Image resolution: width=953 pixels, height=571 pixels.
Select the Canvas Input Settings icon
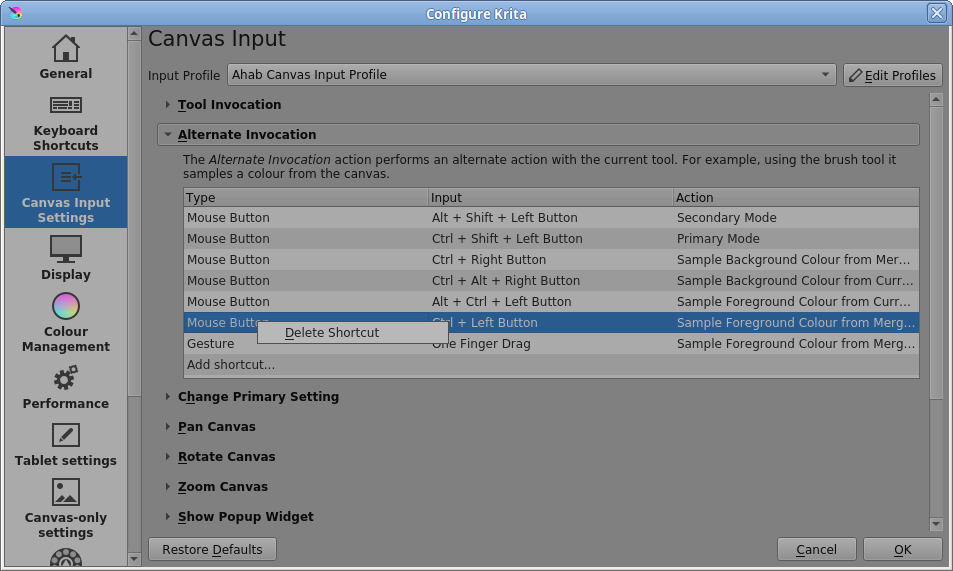(66, 177)
